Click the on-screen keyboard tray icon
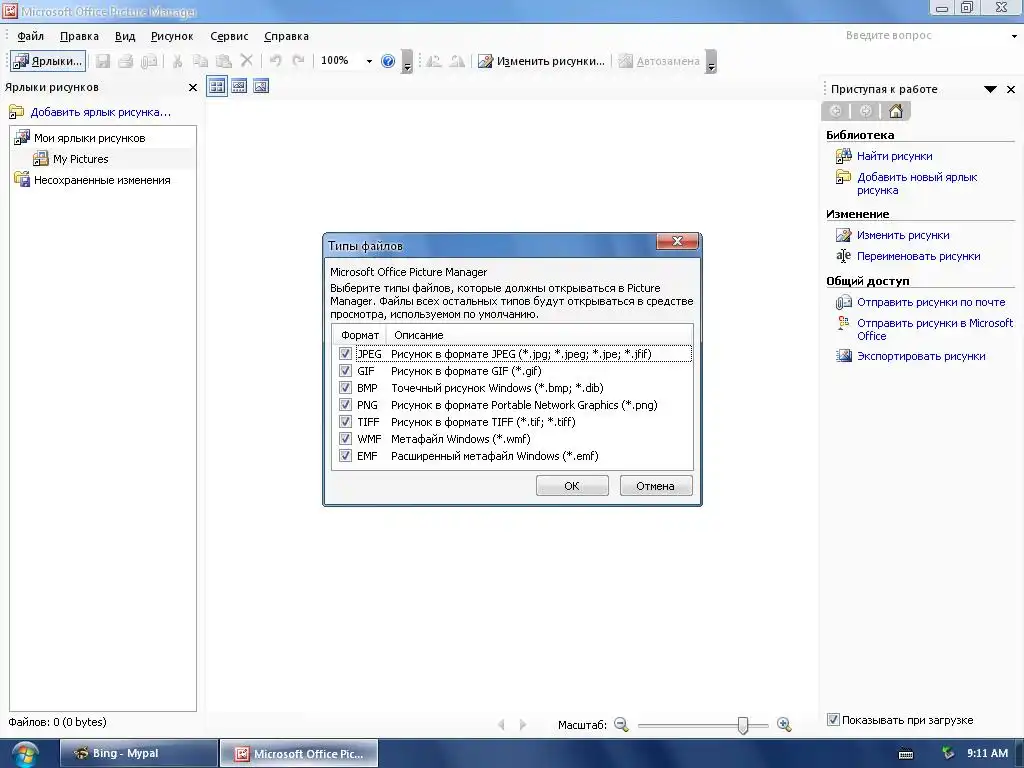 click(906, 754)
